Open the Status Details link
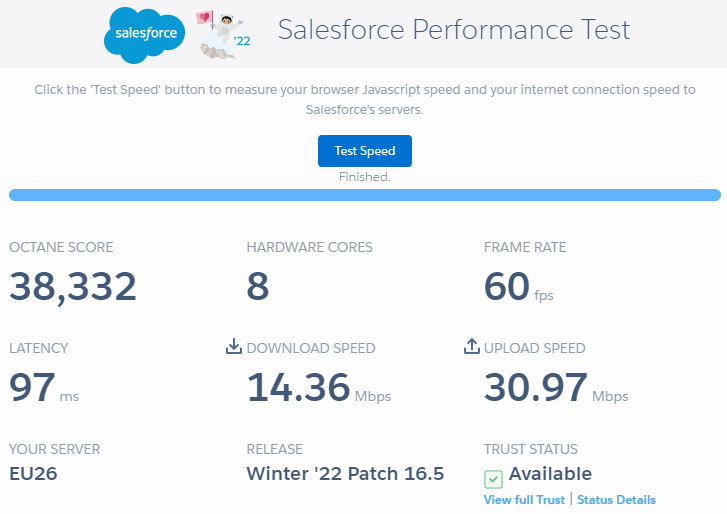The width and height of the screenshot is (727, 514). [x=616, y=500]
